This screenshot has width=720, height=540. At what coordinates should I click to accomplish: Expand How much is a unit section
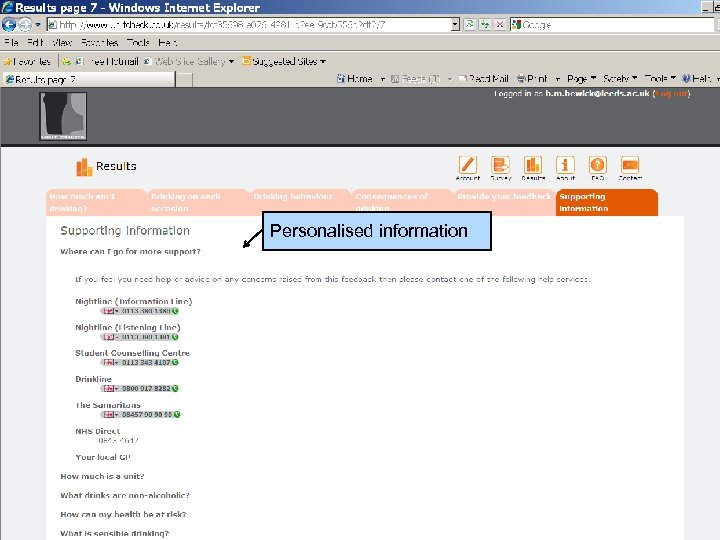pyautogui.click(x=102, y=476)
